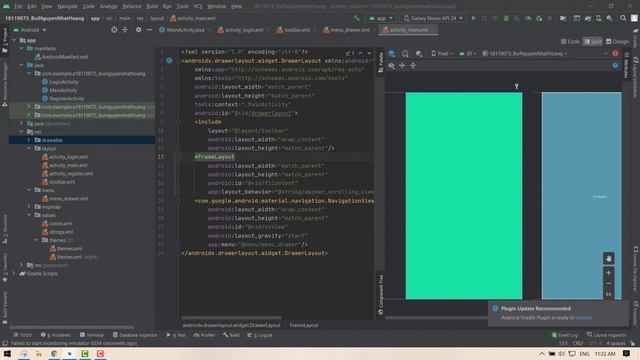This screenshot has height=360, width=640.
Task: Click the green design preview of the layout
Action: 464,196
